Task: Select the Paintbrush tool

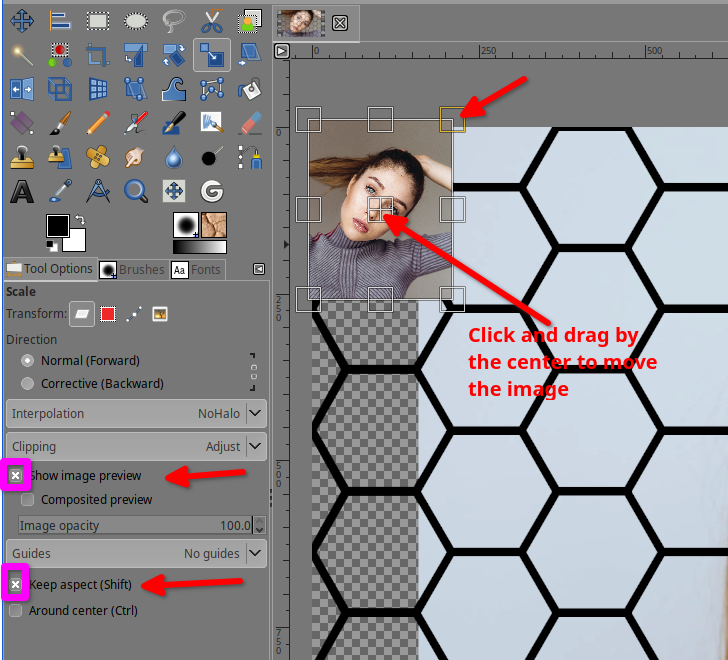Action: [x=60, y=123]
